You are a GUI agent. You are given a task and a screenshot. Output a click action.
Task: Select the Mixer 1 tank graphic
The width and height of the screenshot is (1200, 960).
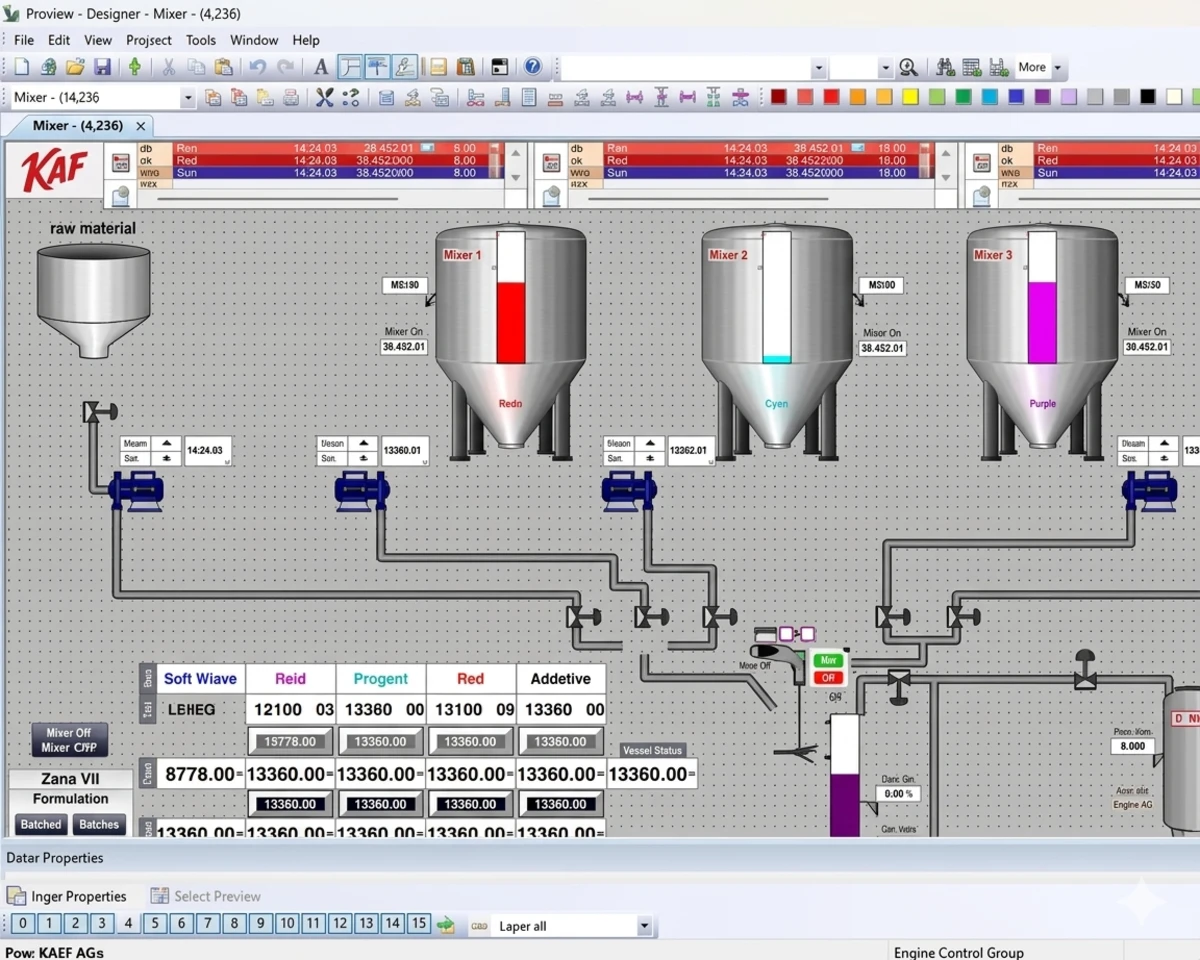(510, 340)
